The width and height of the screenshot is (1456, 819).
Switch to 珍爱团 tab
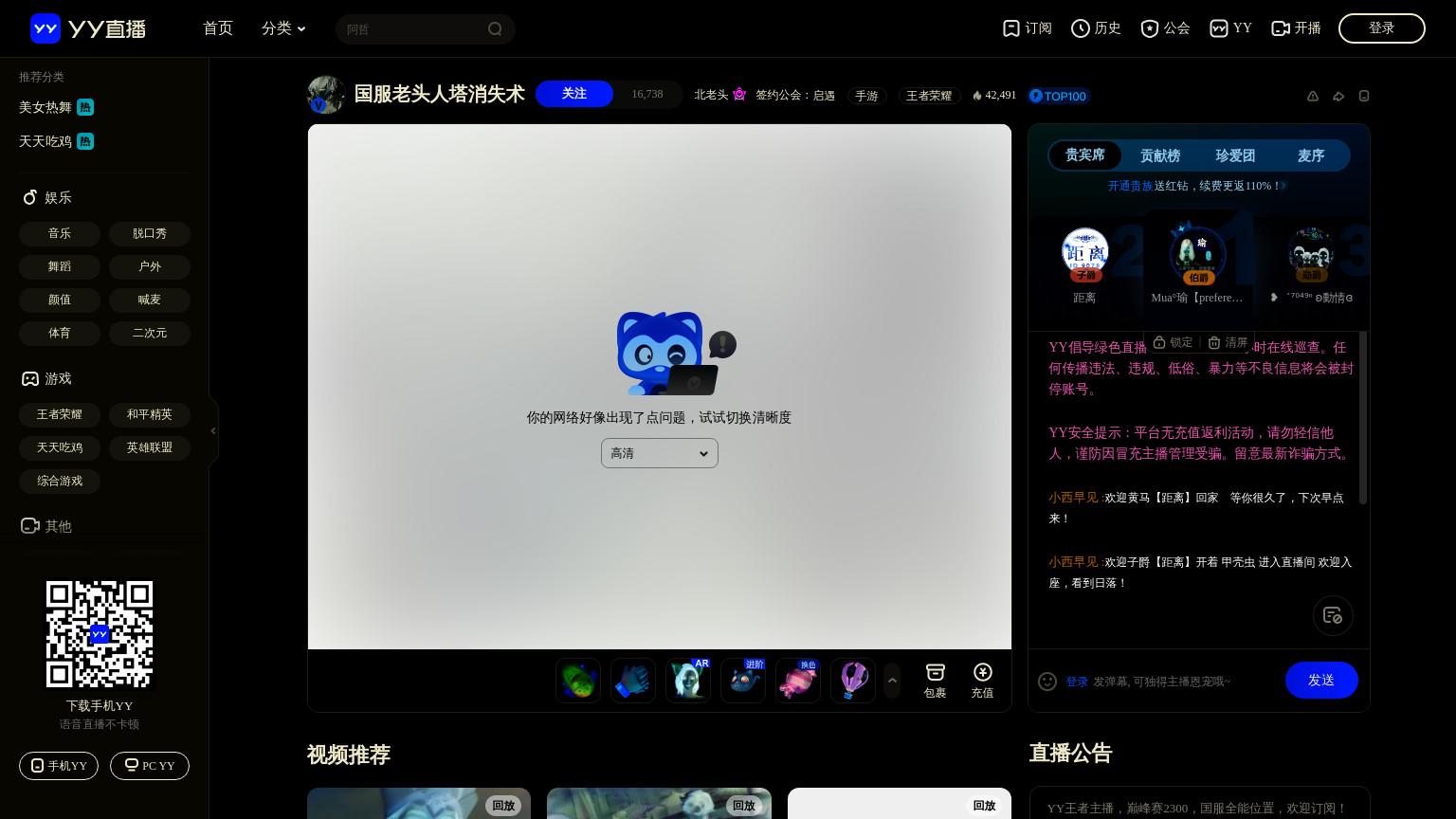[x=1235, y=155]
